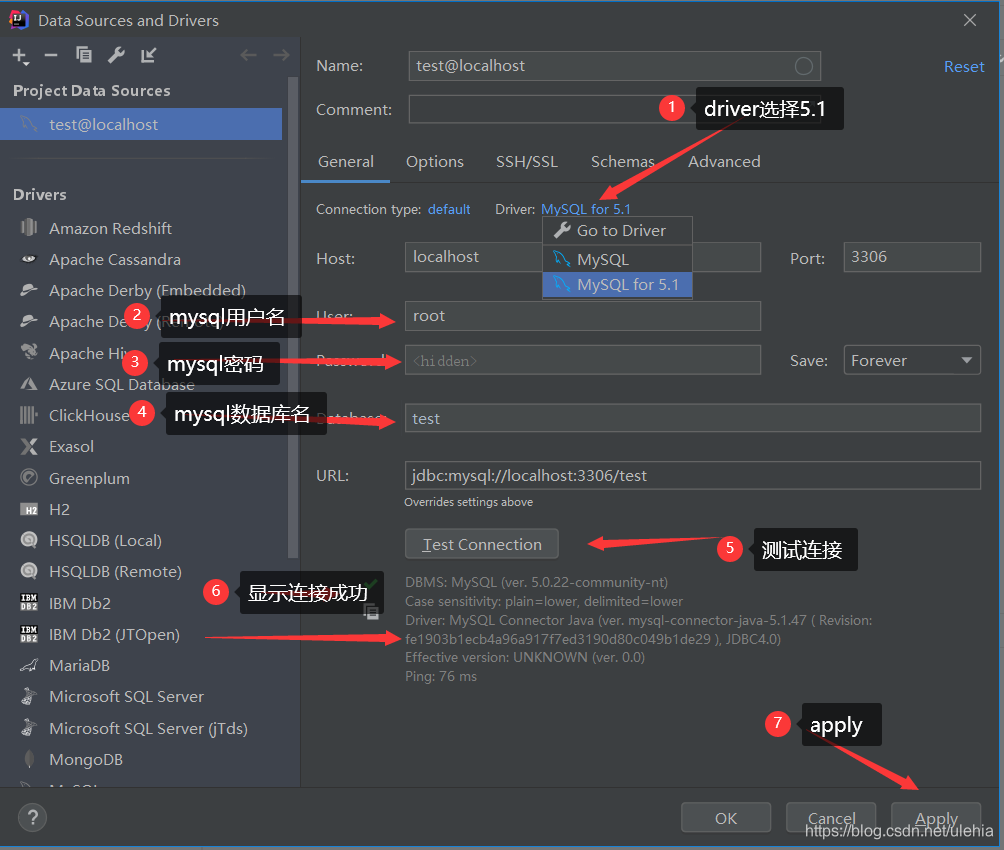1004x850 pixels.
Task: Click the MongoDB driver icon
Action: pyautogui.click(x=29, y=759)
